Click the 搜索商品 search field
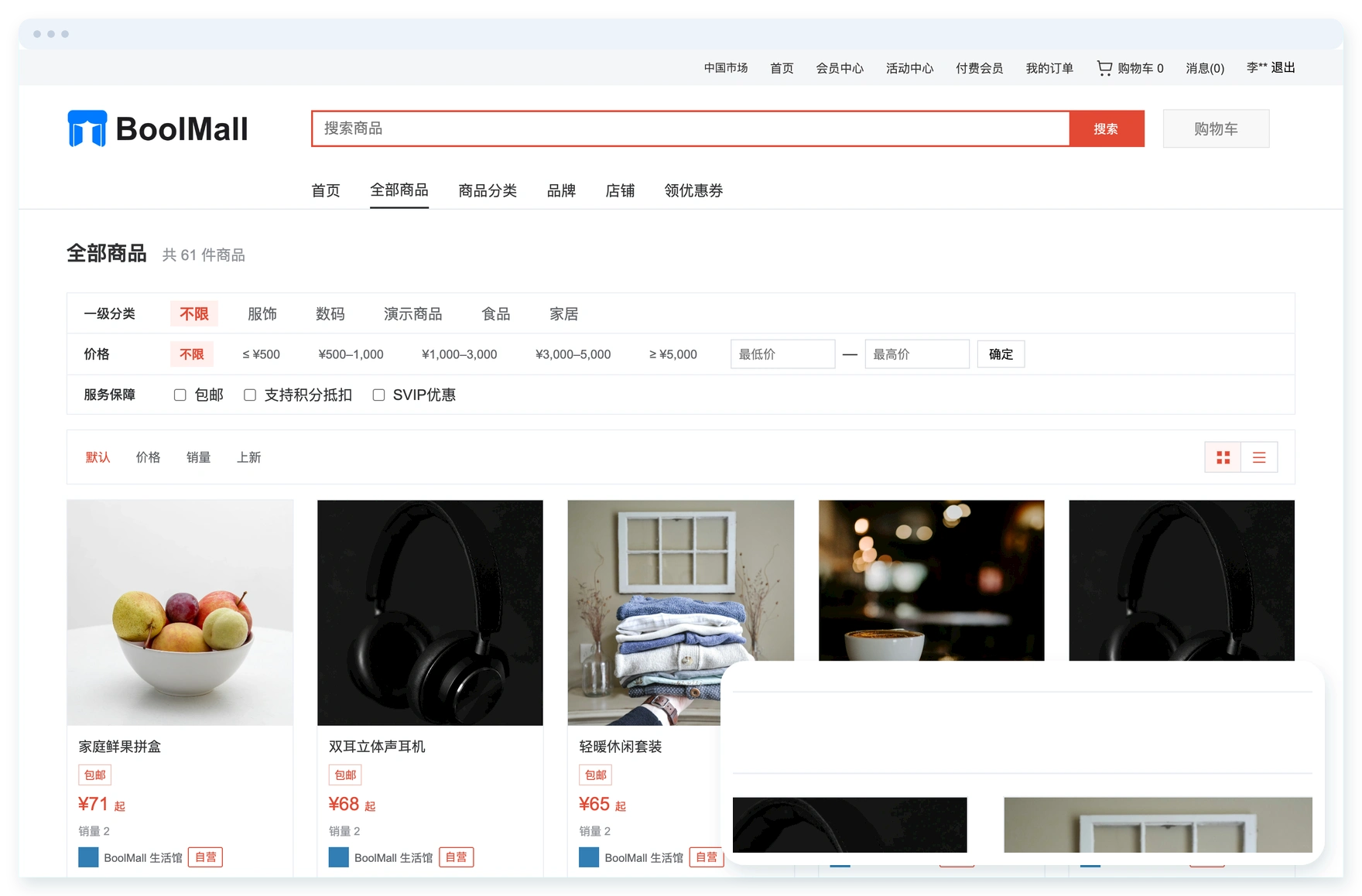 [x=690, y=128]
